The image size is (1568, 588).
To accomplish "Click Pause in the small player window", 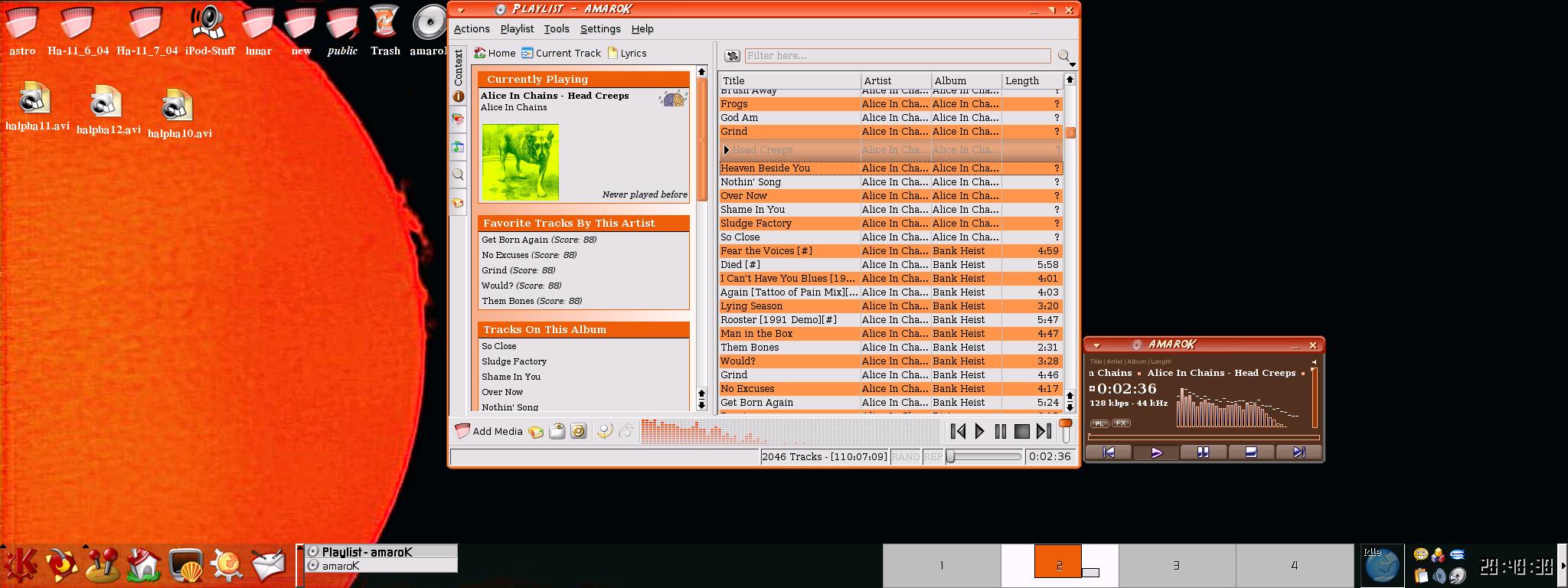I will point(1204,452).
